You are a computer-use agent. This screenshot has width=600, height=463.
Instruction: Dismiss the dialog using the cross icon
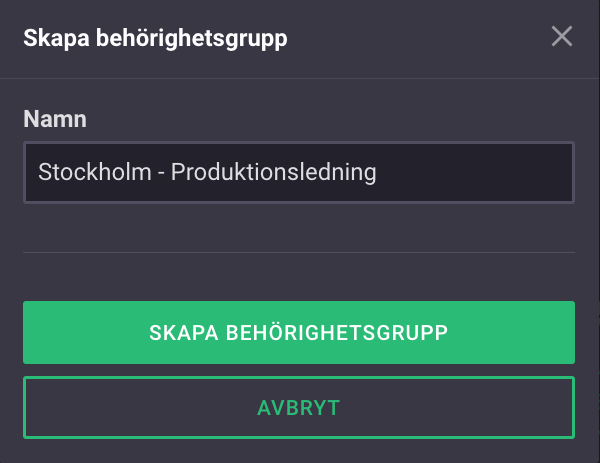[562, 37]
